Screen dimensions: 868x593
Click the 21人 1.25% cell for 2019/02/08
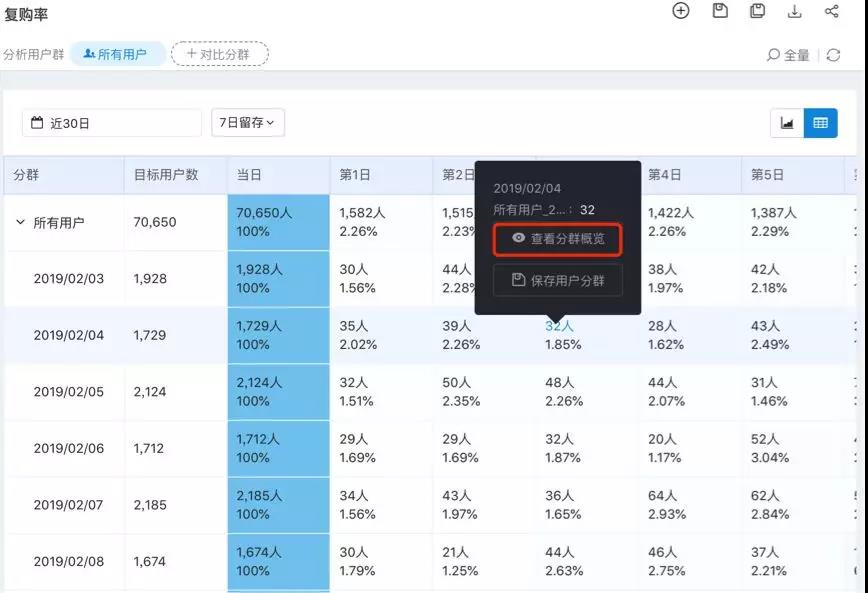pyautogui.click(x=484, y=561)
